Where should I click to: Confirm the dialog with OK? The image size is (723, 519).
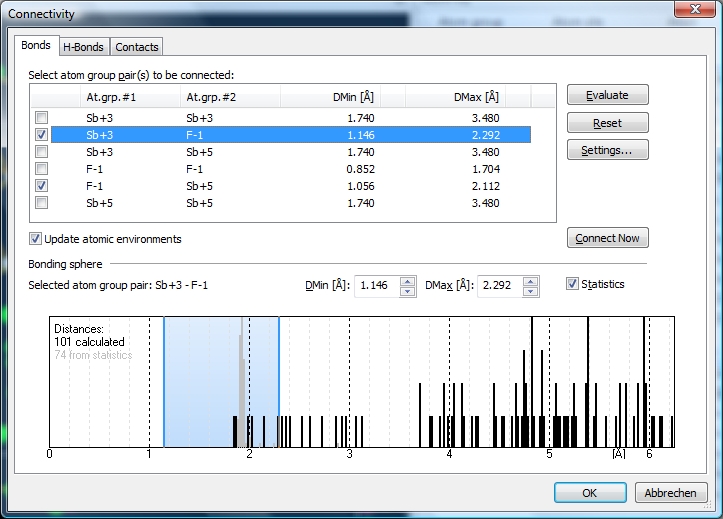point(589,493)
